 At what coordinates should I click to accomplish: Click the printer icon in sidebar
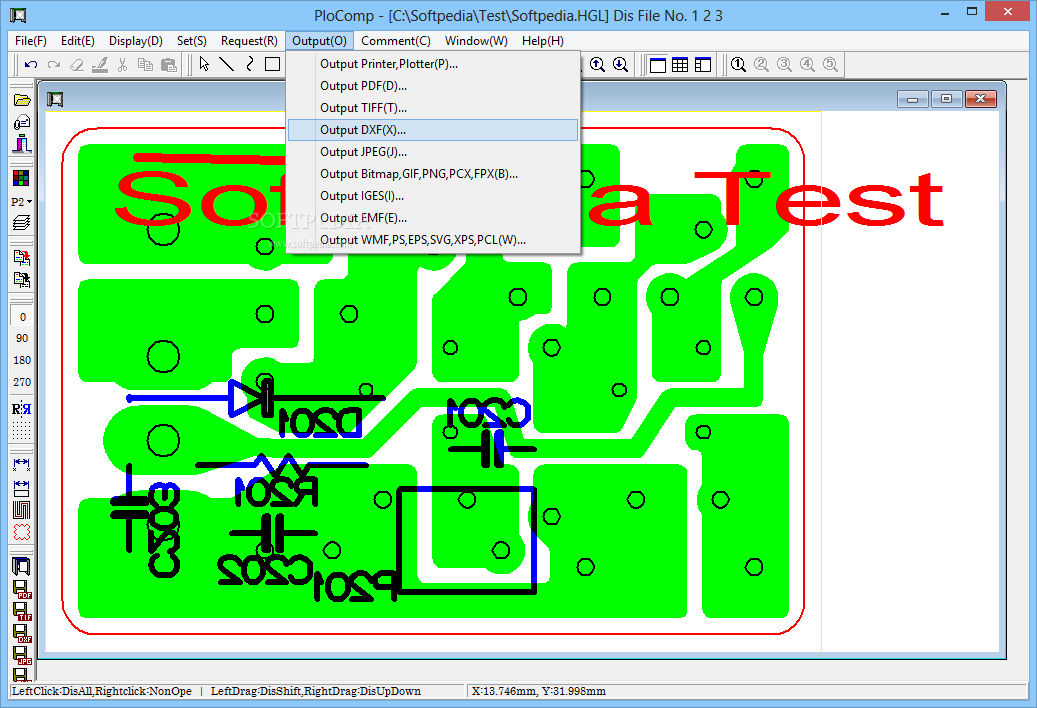pyautogui.click(x=21, y=566)
